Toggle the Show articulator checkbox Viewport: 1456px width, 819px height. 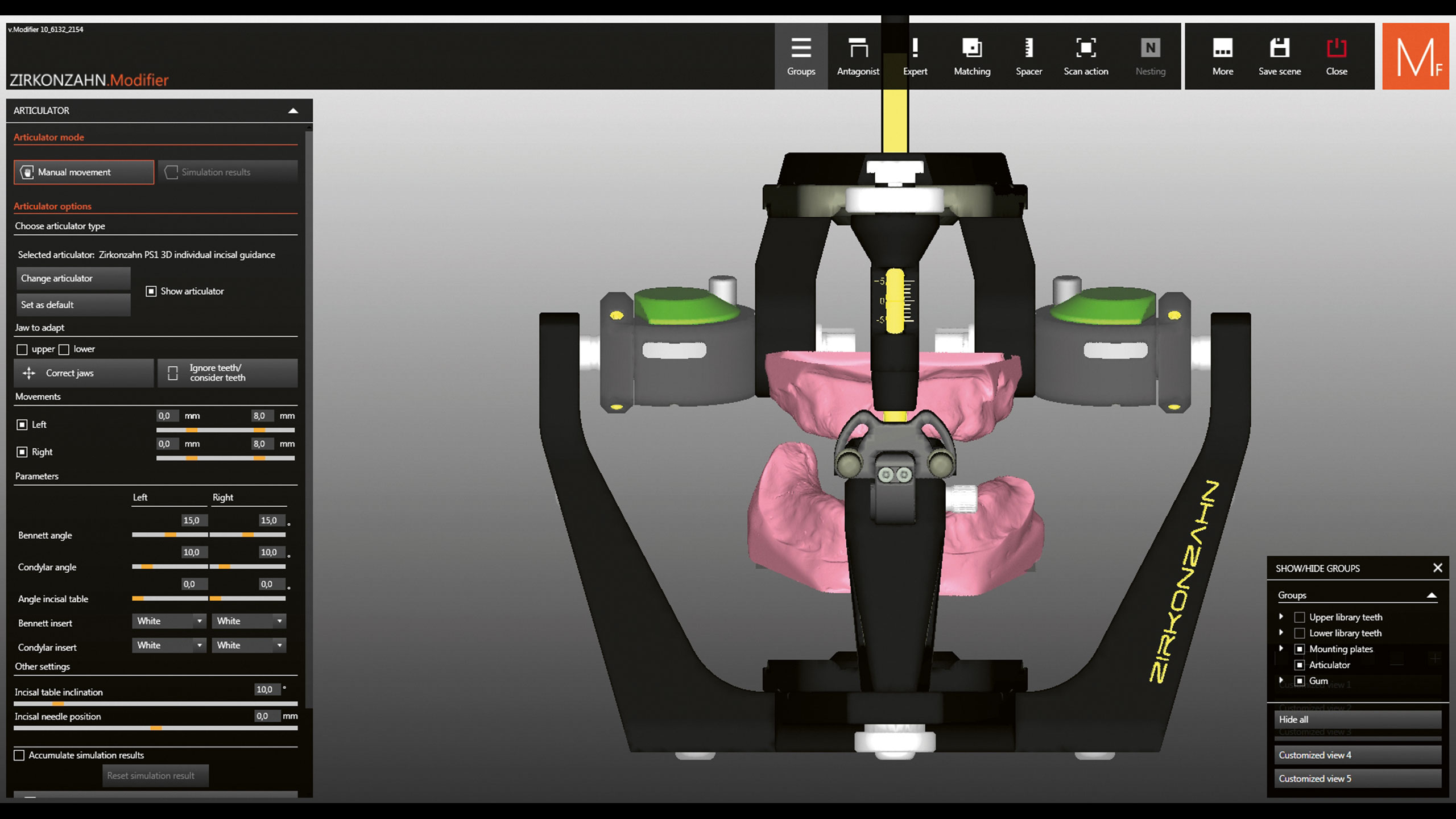point(151,291)
